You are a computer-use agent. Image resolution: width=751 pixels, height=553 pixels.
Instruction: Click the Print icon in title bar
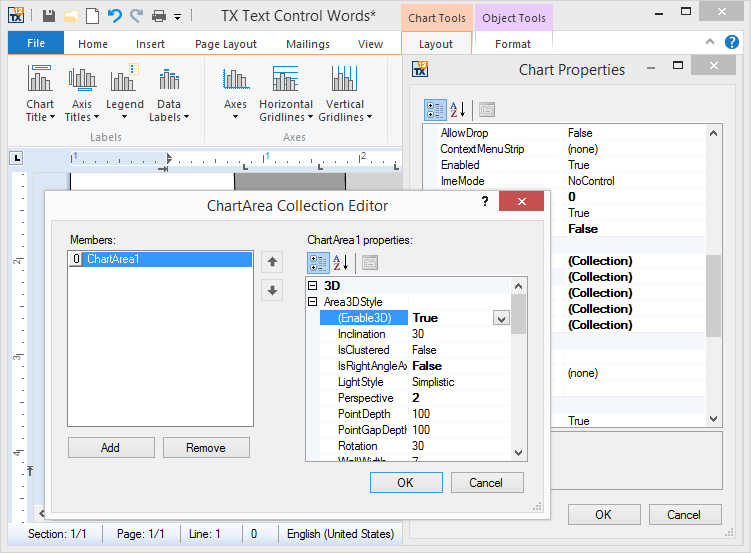(159, 16)
